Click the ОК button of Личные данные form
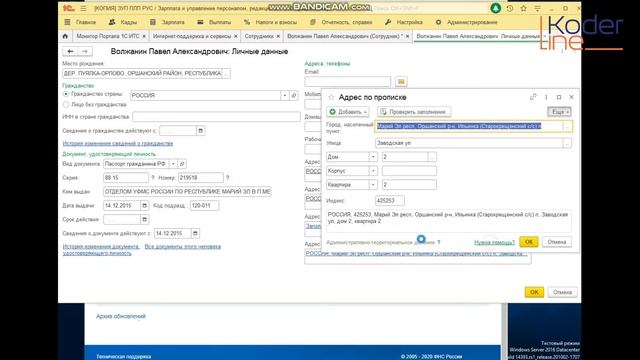The height and width of the screenshot is (360, 640). pos(534,292)
